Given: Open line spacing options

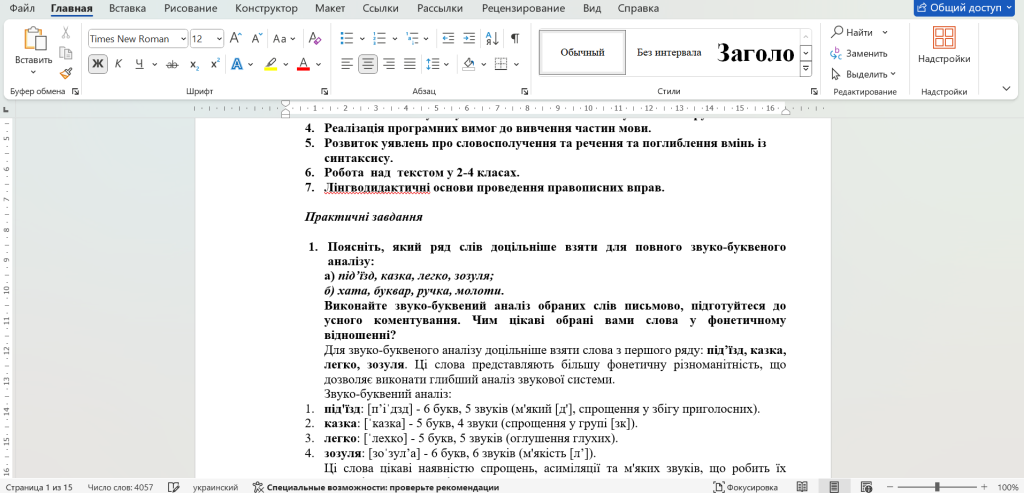Looking at the screenshot, I should 432,64.
